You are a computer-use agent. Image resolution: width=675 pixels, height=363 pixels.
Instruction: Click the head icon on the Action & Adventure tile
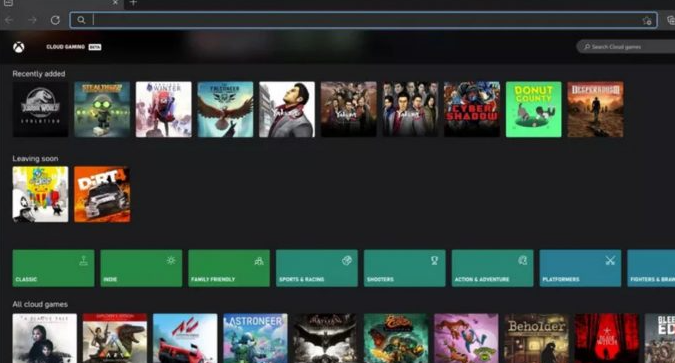point(523,261)
